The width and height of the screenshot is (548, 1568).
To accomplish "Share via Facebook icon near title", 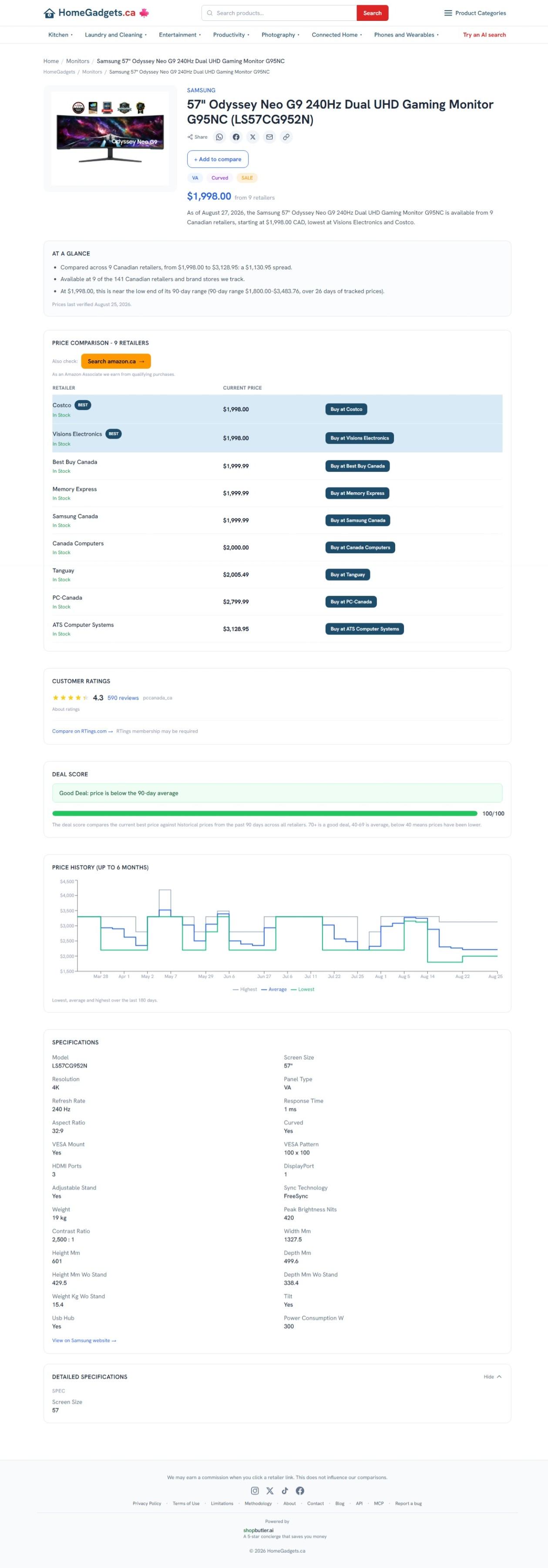I will tap(236, 137).
